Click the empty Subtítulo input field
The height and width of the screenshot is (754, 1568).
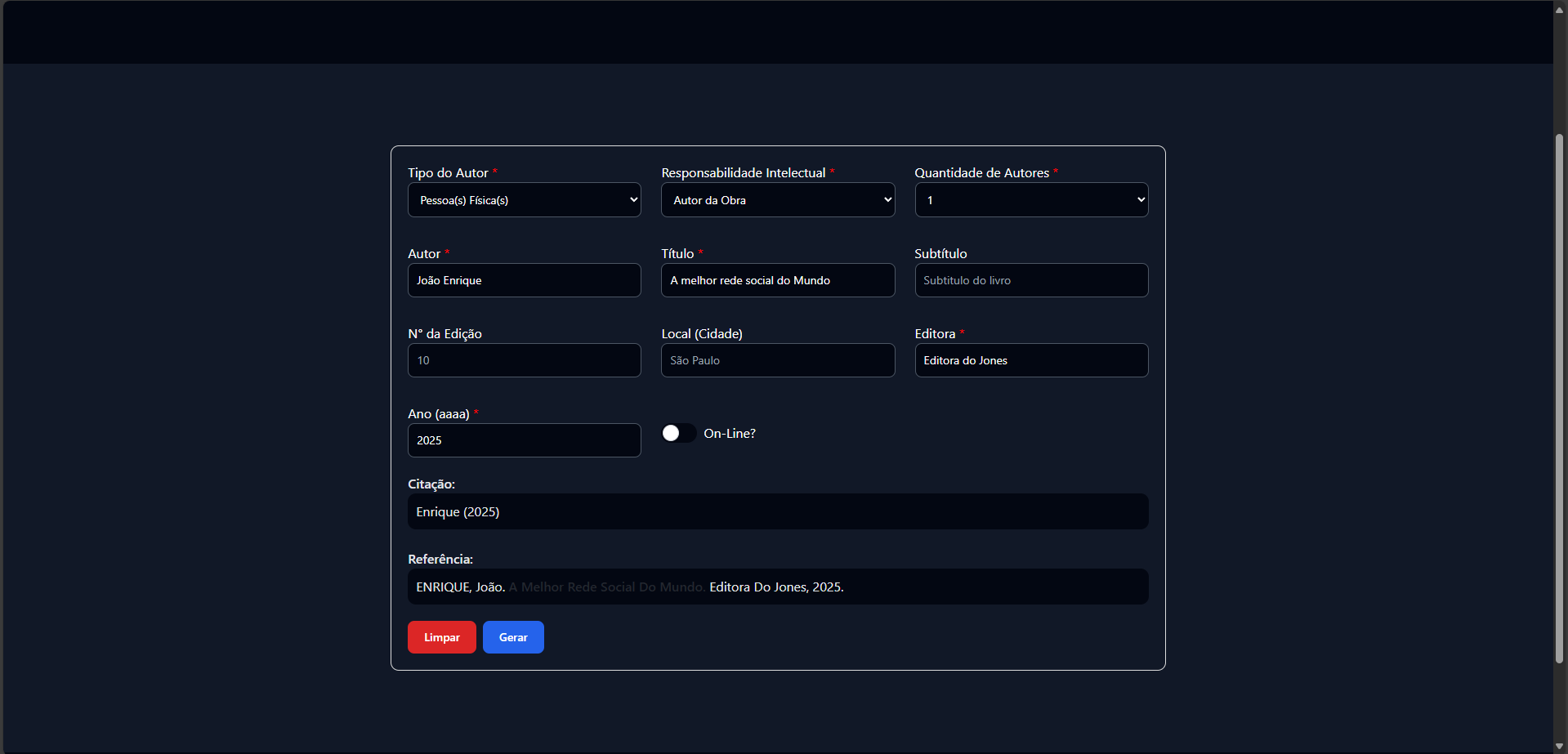[x=1030, y=280]
